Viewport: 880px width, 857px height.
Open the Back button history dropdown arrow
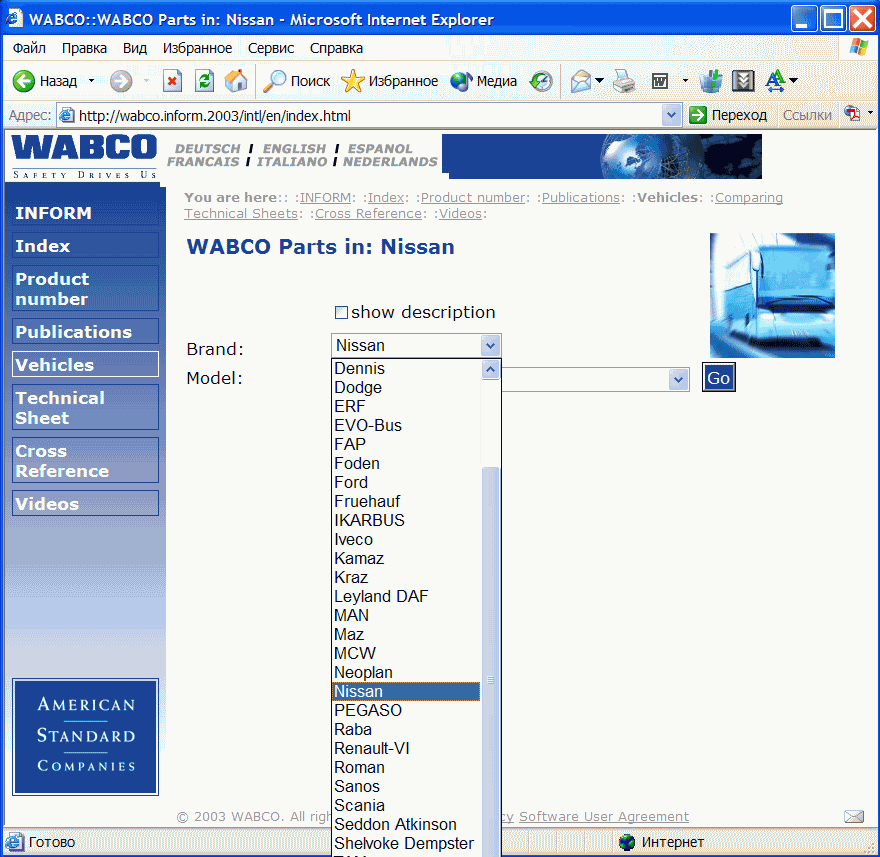coord(91,81)
